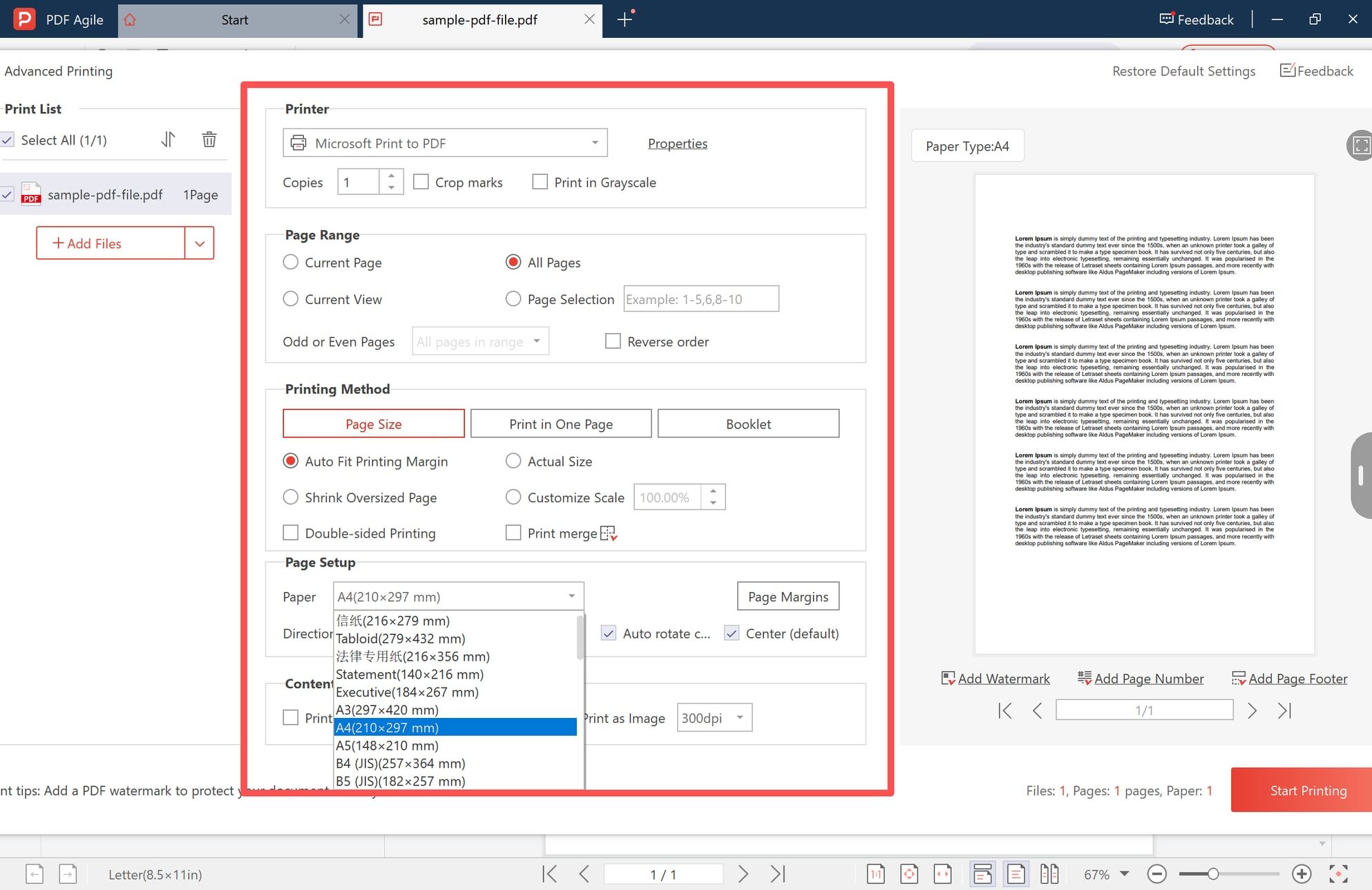
Task: Go to next preview page
Action: point(1252,710)
